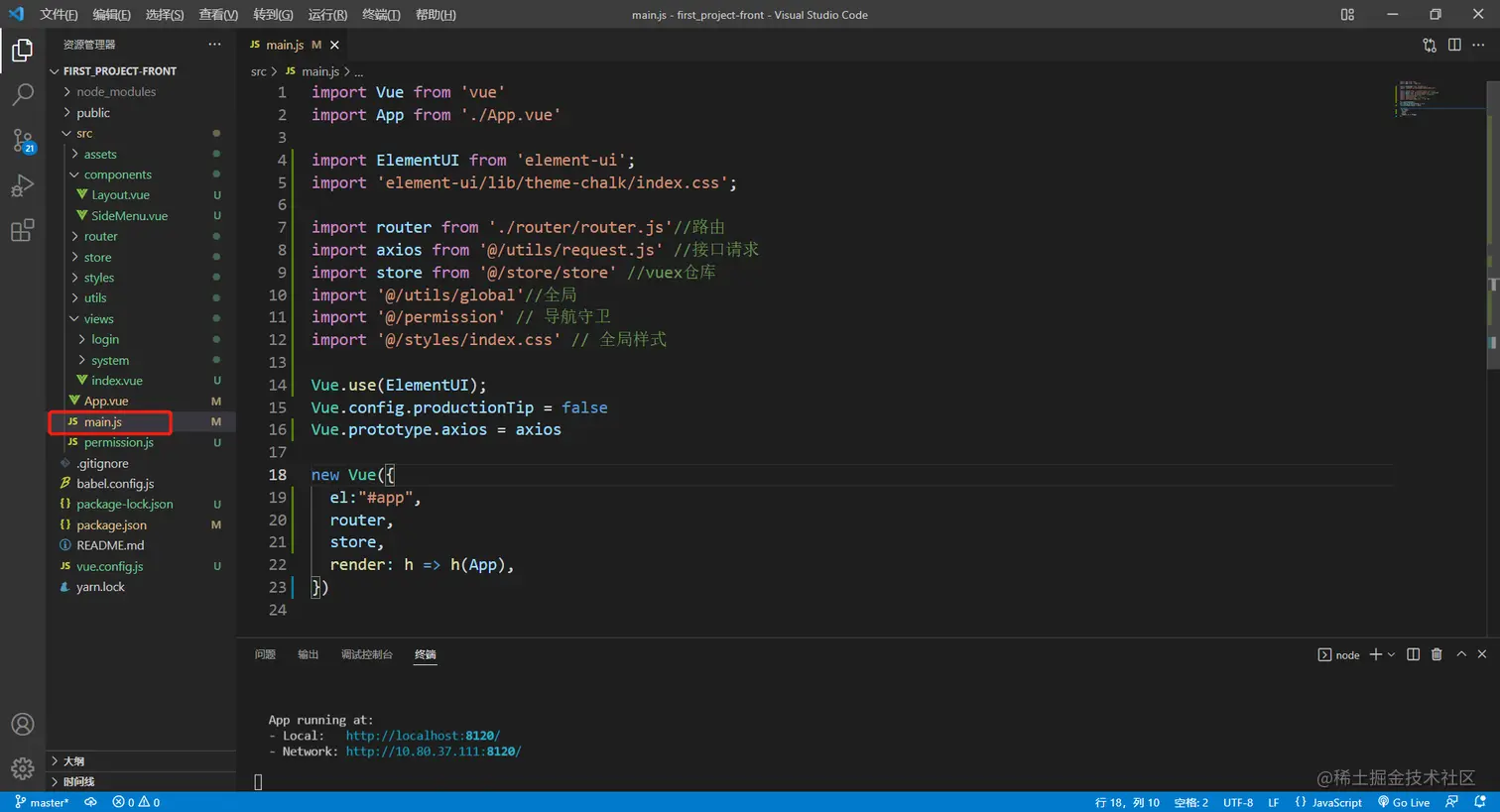Screen dimensions: 1500x812
Task: Close the main.js editor tab
Action: click(x=334, y=45)
